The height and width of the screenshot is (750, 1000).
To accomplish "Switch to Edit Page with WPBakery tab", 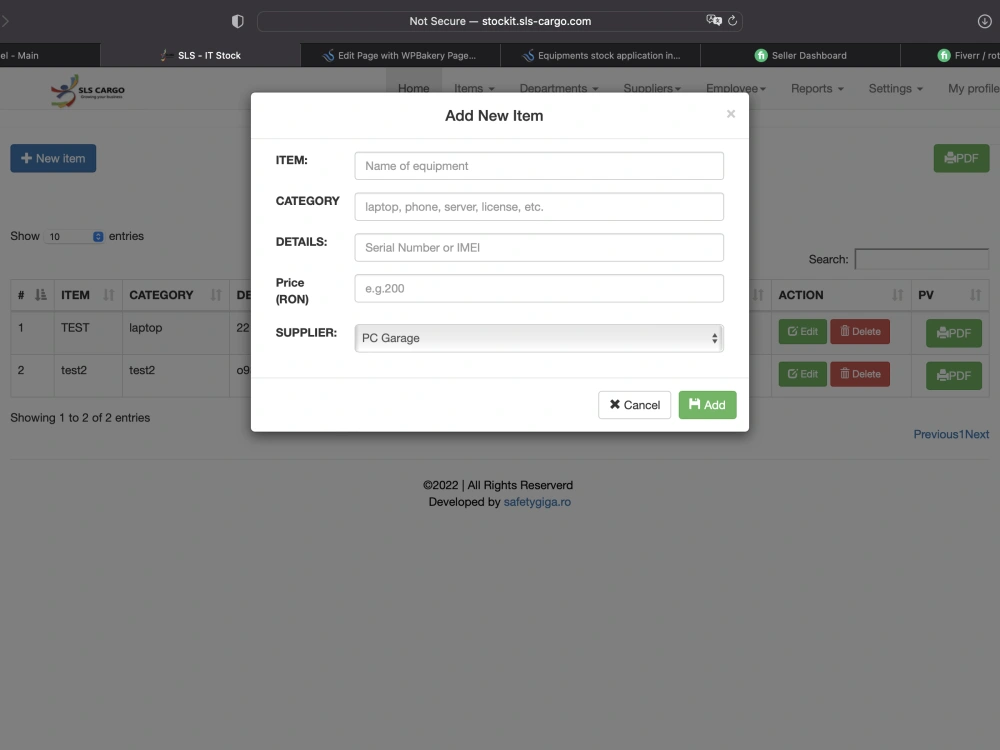I will point(401,55).
